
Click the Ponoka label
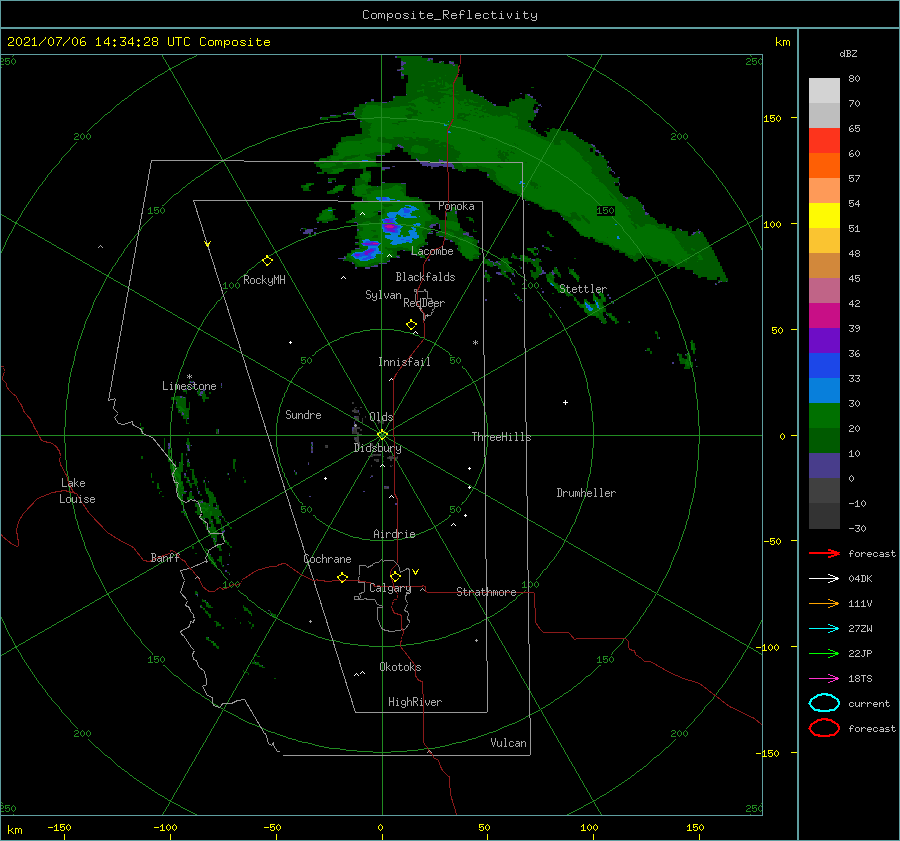coord(456,206)
